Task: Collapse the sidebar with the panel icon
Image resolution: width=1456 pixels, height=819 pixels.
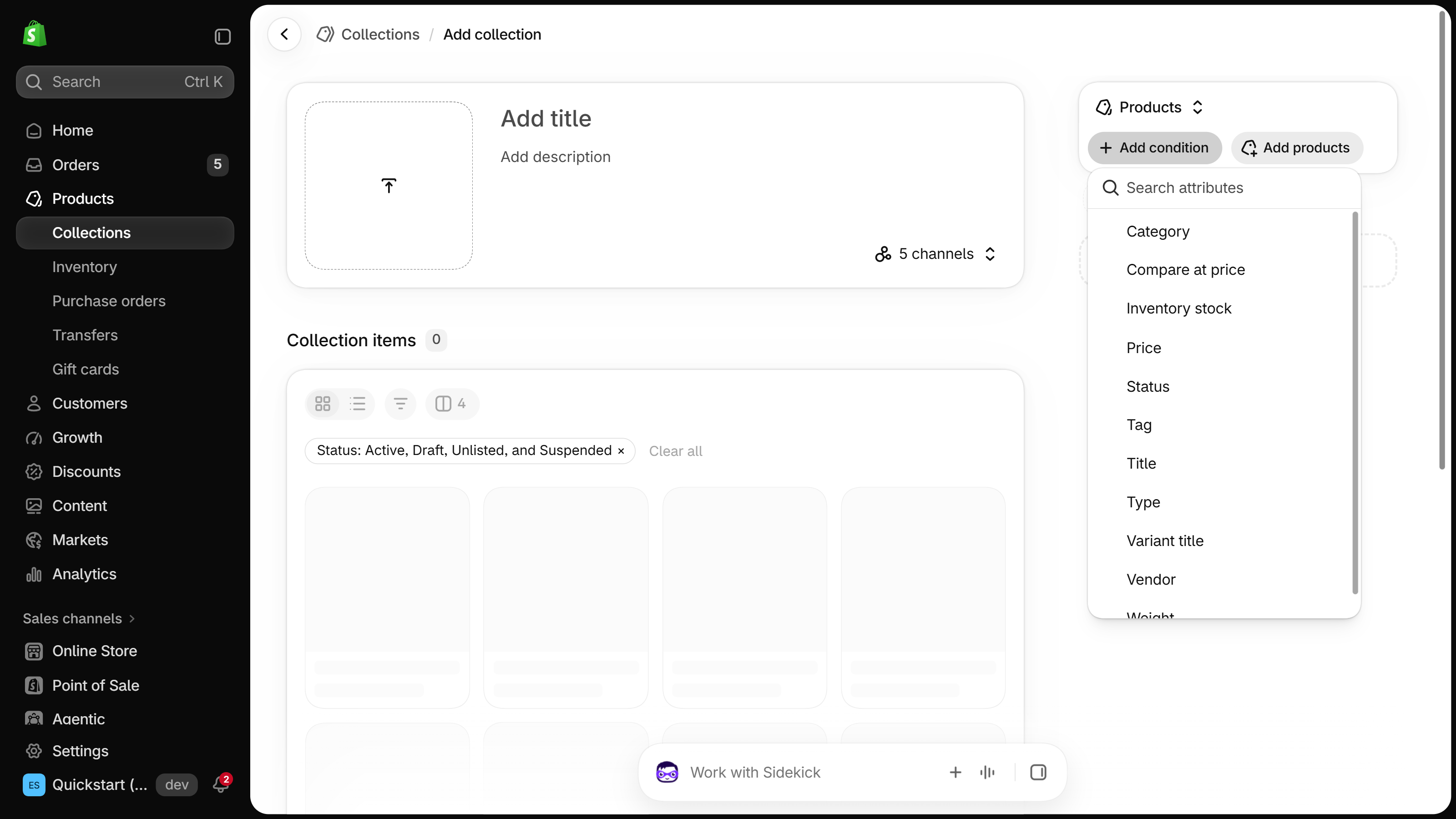Action: pyautogui.click(x=222, y=37)
